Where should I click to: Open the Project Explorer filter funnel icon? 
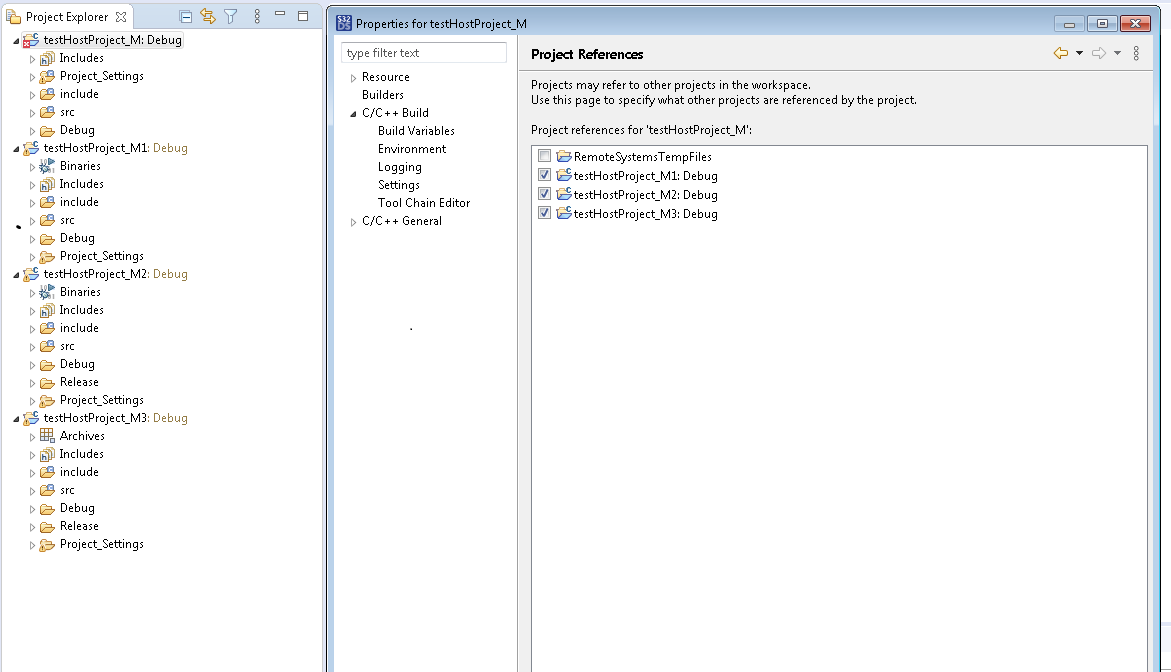pos(230,16)
